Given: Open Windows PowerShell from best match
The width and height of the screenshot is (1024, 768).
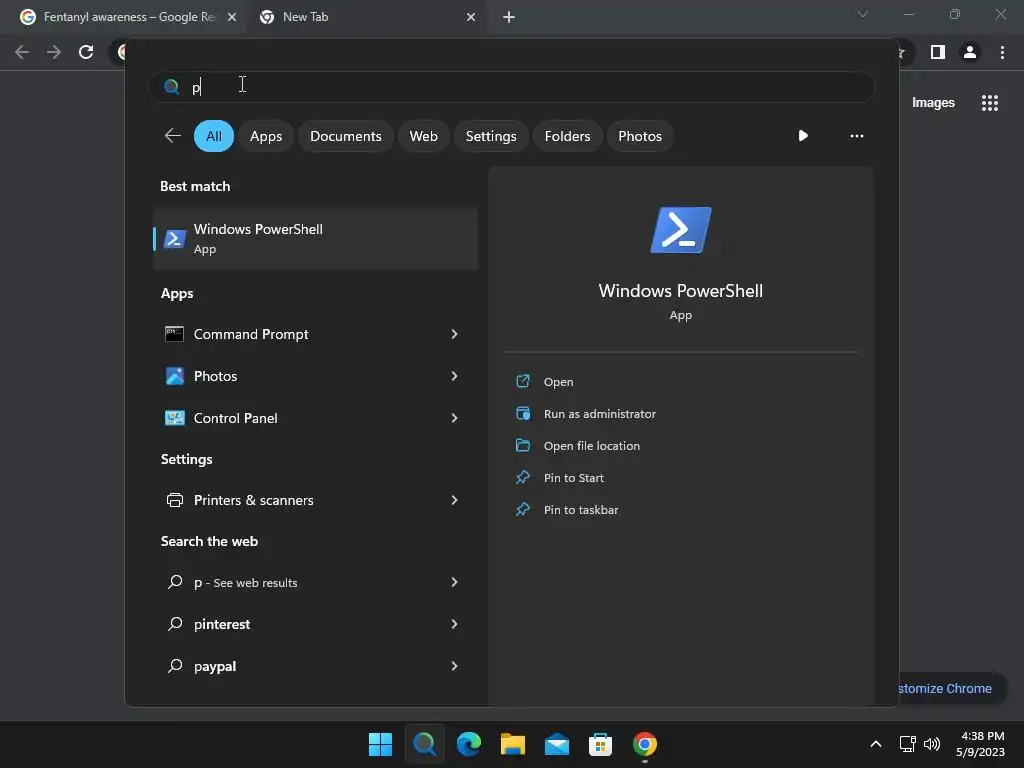Looking at the screenshot, I should pyautogui.click(x=315, y=238).
